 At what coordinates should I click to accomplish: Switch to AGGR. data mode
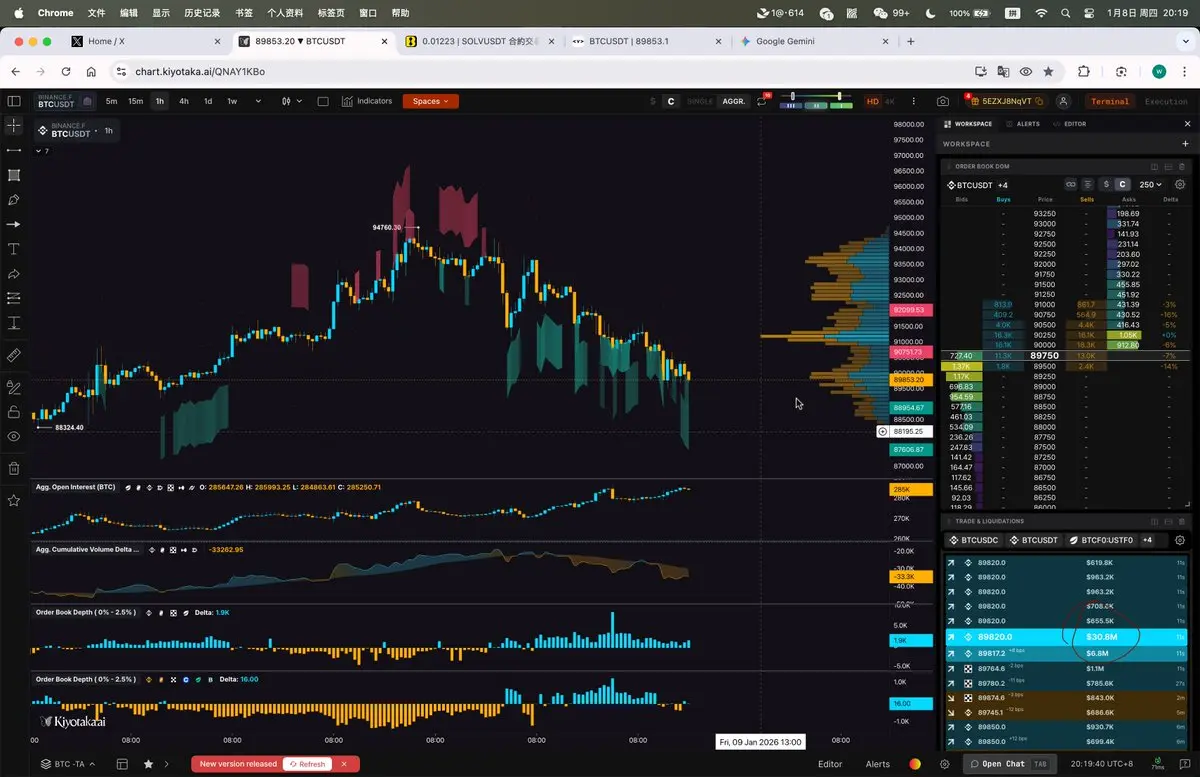coord(734,101)
